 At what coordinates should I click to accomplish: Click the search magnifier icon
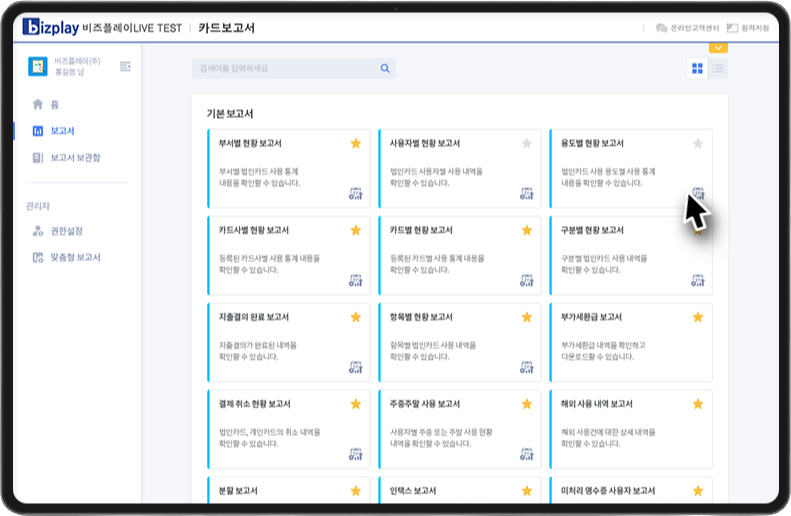coord(385,69)
